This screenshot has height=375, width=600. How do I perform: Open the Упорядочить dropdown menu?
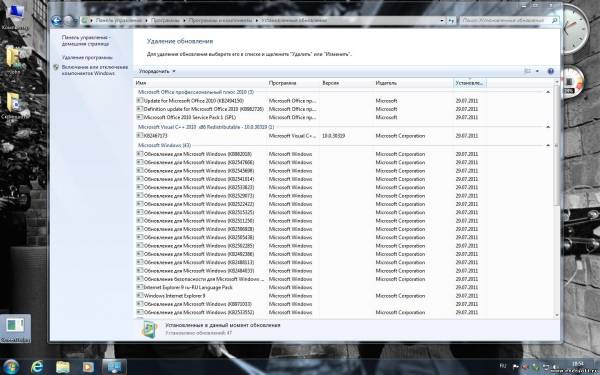click(157, 71)
